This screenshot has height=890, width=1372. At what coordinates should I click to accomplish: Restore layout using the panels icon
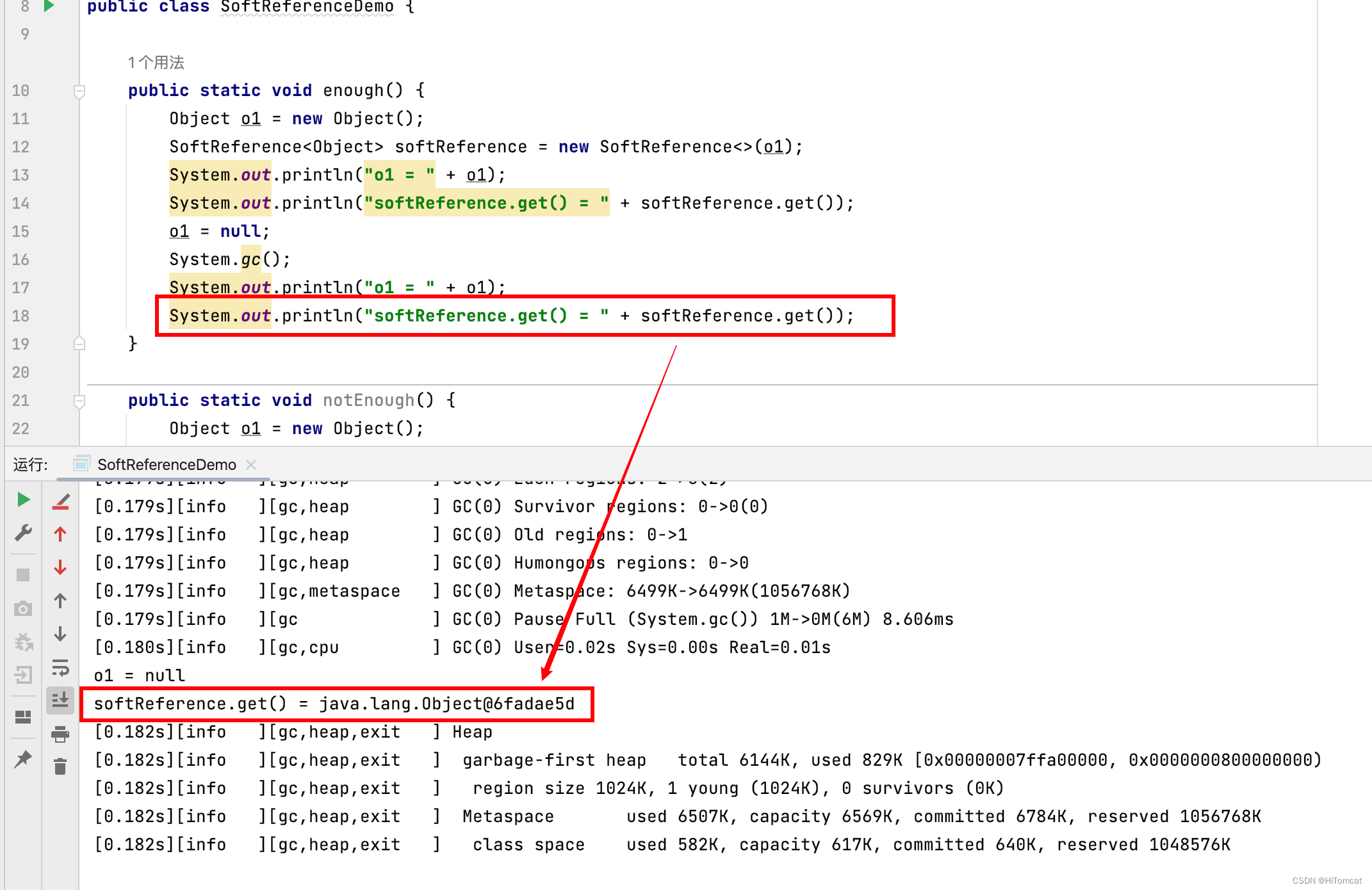pos(23,716)
